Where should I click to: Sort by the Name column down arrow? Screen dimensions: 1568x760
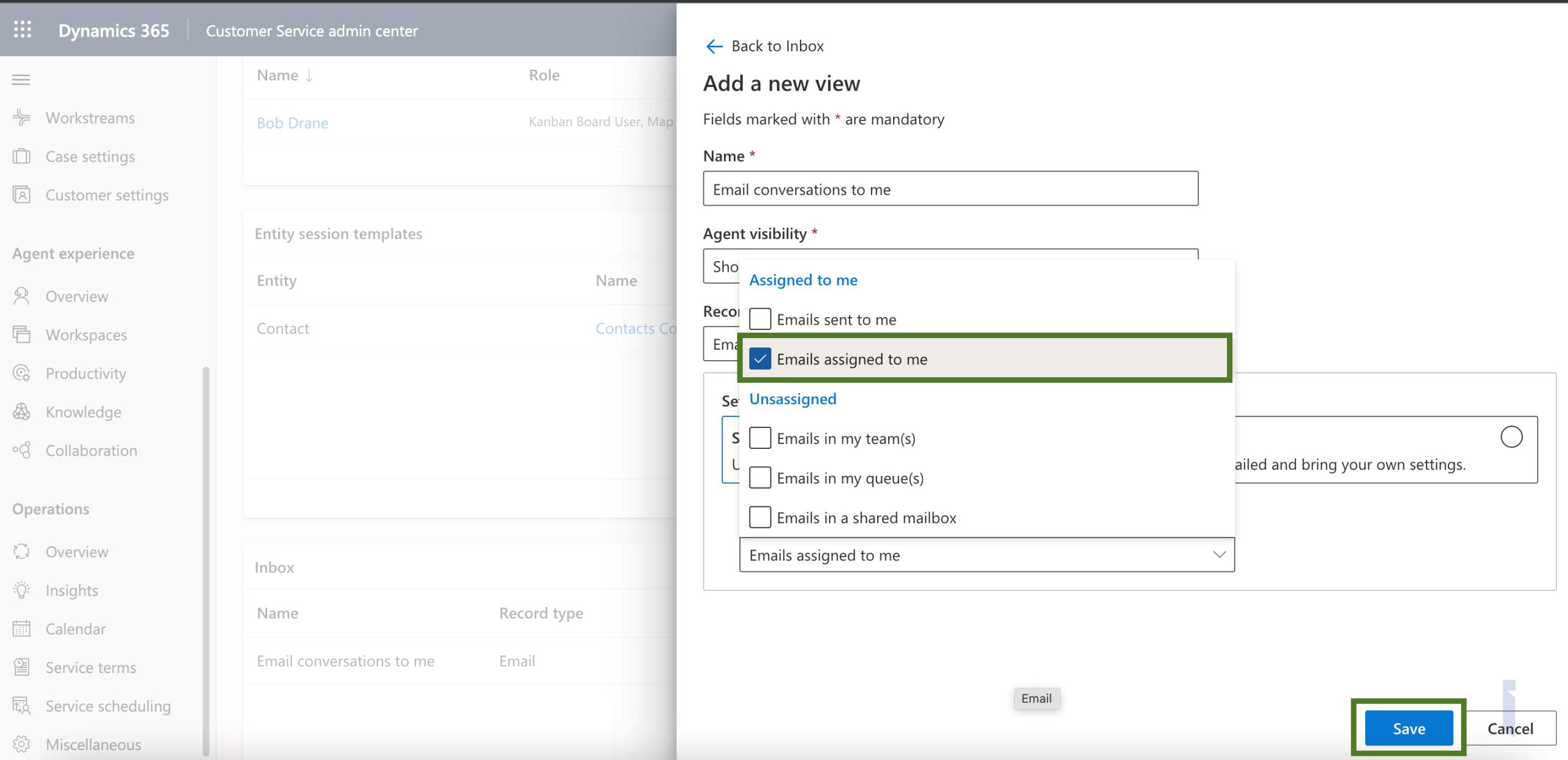point(309,75)
